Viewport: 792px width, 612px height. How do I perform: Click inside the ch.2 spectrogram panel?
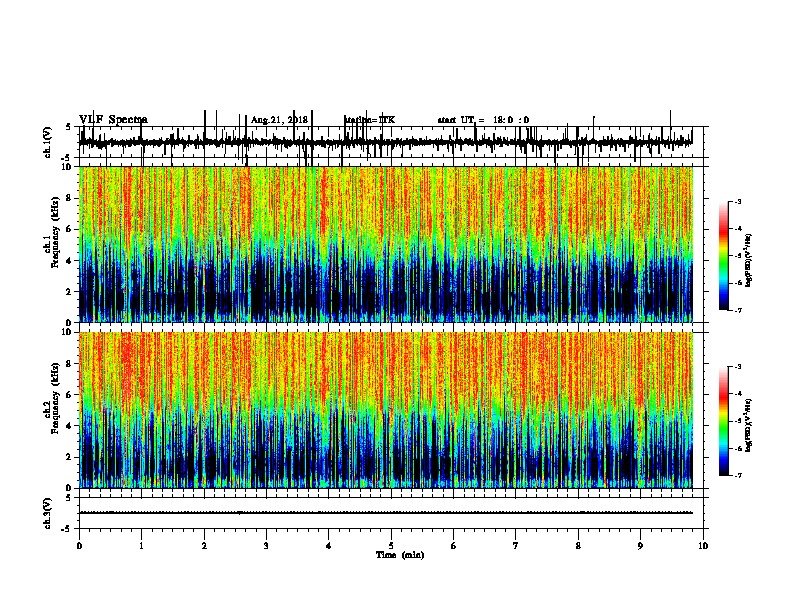click(386, 410)
